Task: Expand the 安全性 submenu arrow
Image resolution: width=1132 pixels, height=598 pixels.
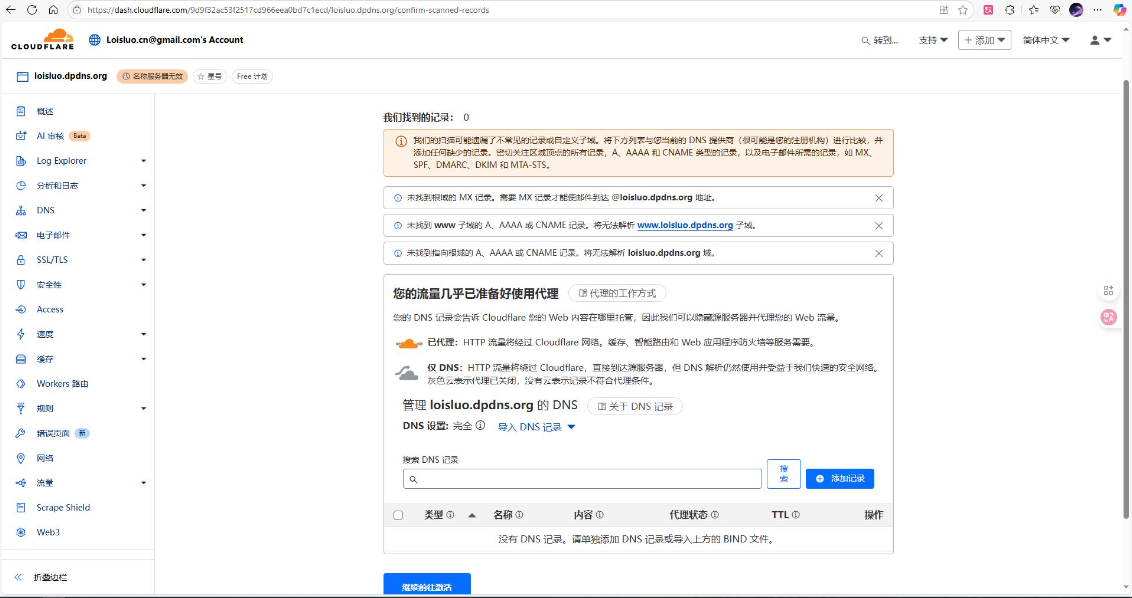Action: (x=143, y=285)
